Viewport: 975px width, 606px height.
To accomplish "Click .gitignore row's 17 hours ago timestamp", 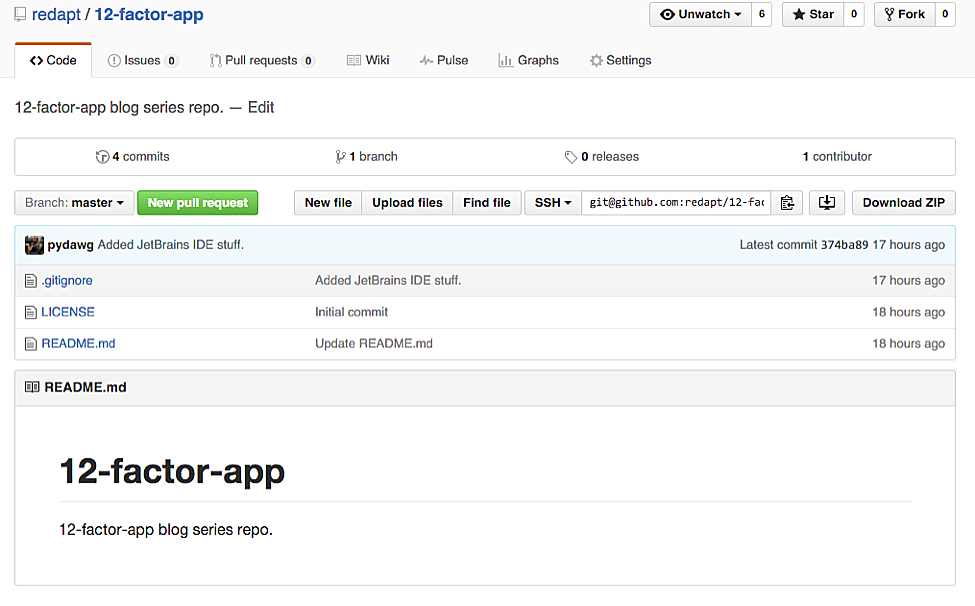I will 908,281.
